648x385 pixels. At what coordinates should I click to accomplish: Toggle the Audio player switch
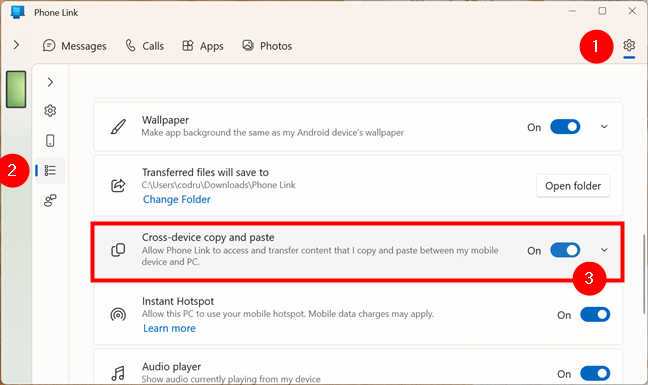pos(595,373)
